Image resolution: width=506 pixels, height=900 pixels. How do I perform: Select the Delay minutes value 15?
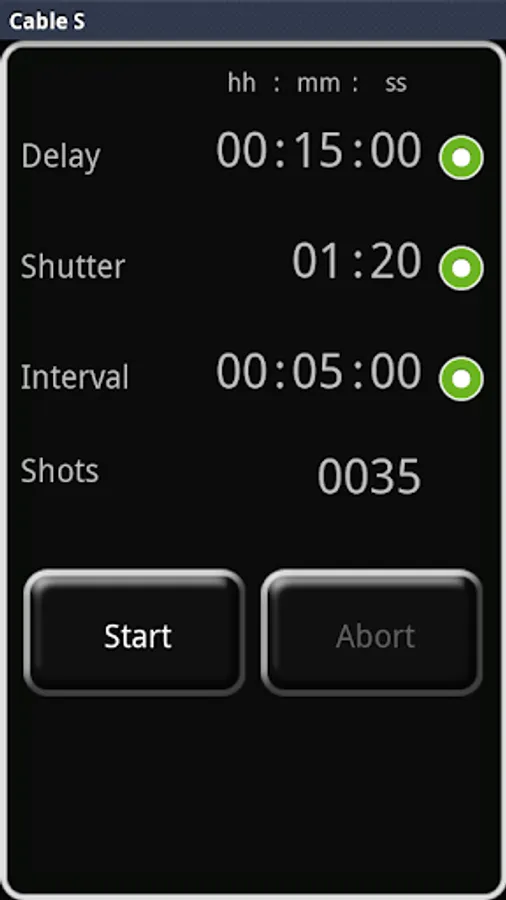318,150
